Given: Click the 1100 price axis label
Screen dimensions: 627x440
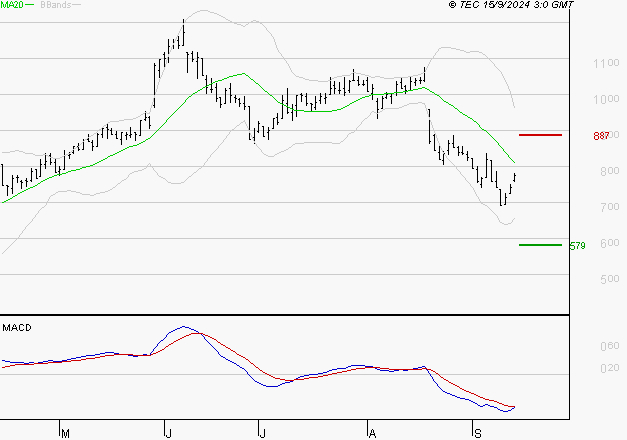Looking at the screenshot, I should click(x=606, y=63).
